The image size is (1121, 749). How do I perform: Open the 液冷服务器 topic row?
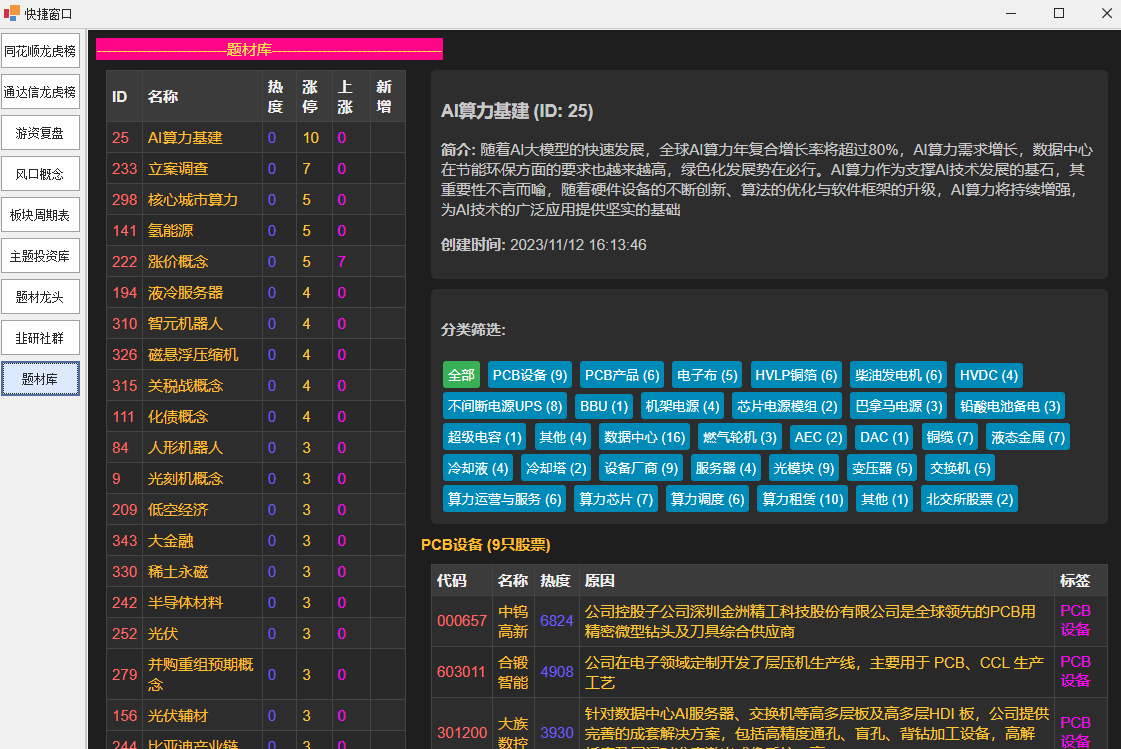point(185,293)
